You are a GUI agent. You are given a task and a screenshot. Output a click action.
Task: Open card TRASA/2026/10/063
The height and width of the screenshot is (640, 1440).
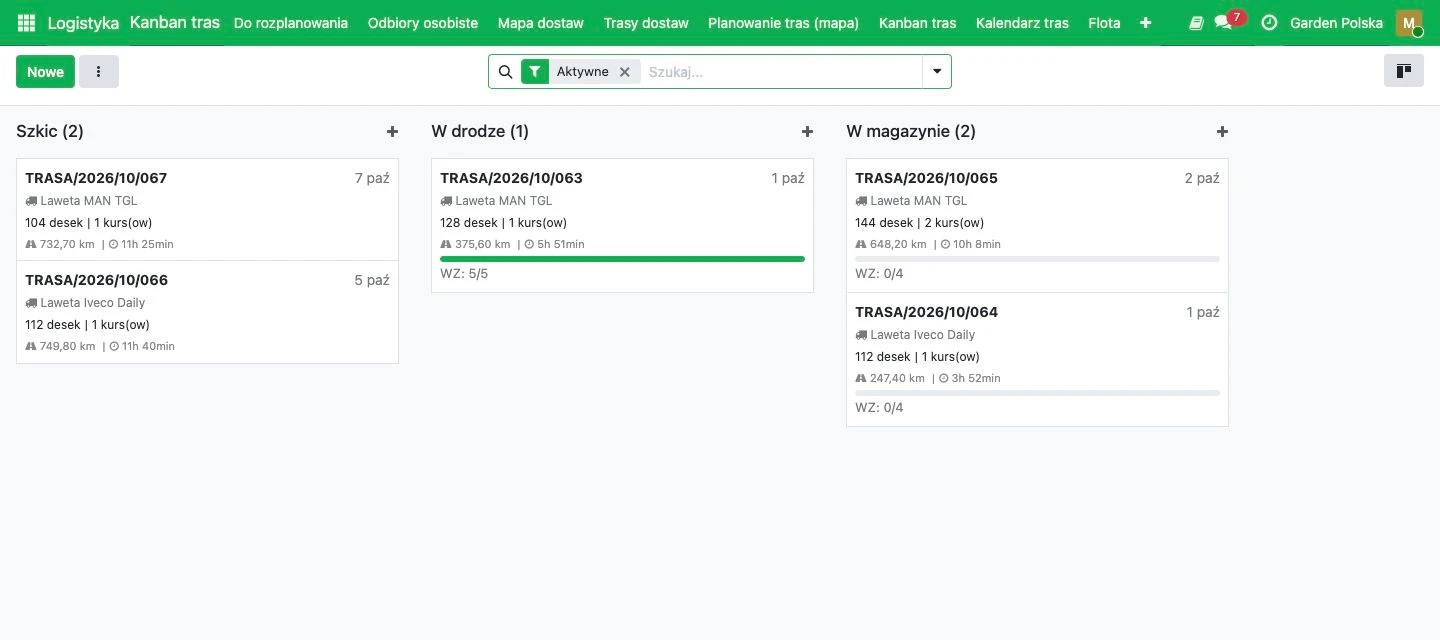coord(622,226)
